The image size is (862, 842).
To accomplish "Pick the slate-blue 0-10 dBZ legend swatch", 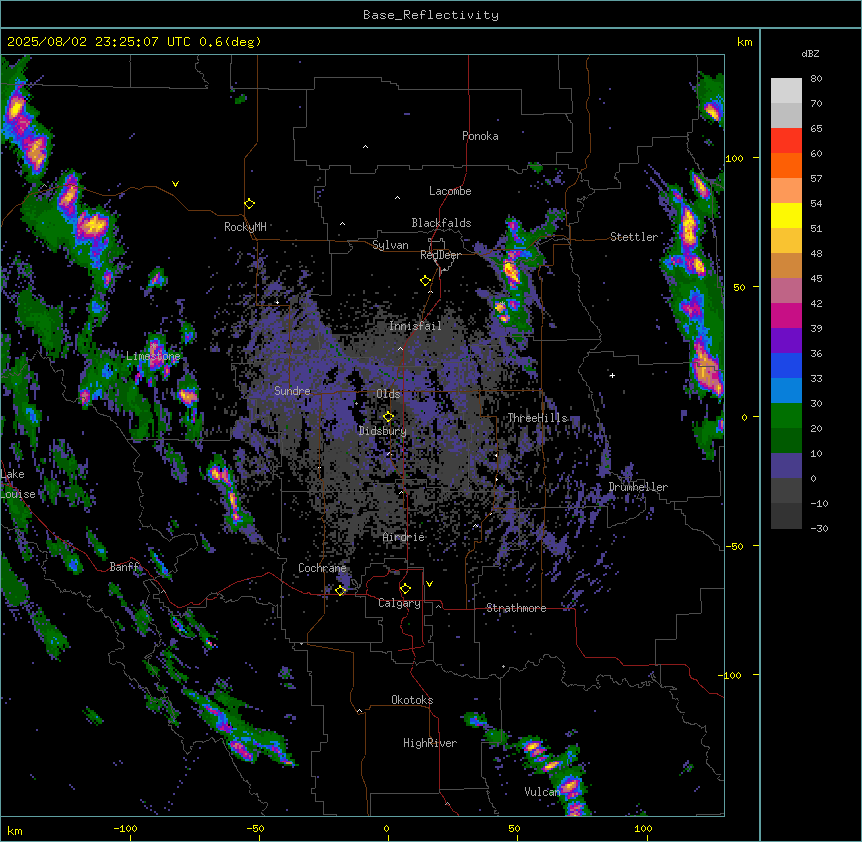I will pos(786,466).
